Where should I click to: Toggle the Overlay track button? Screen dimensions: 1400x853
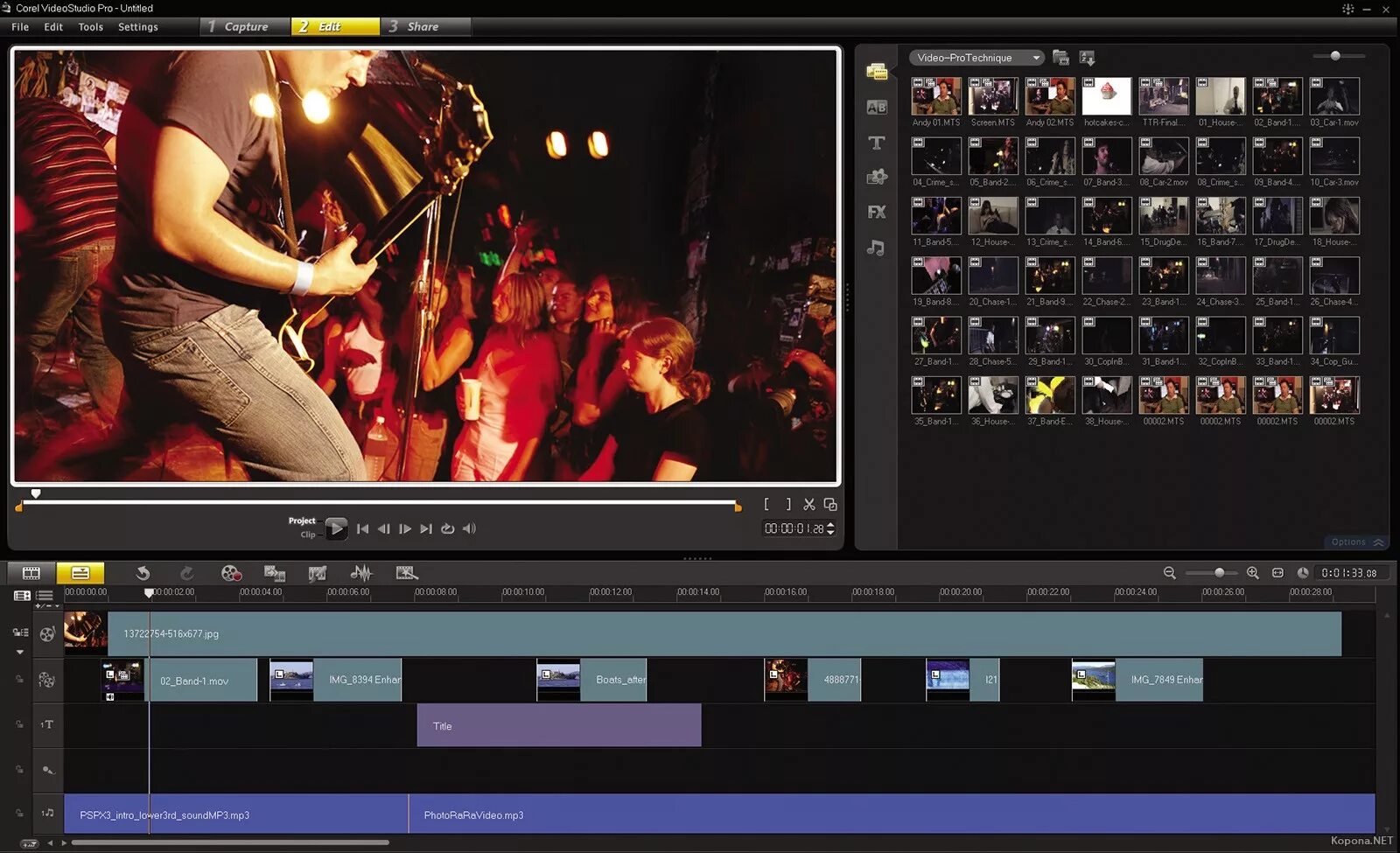(47, 680)
